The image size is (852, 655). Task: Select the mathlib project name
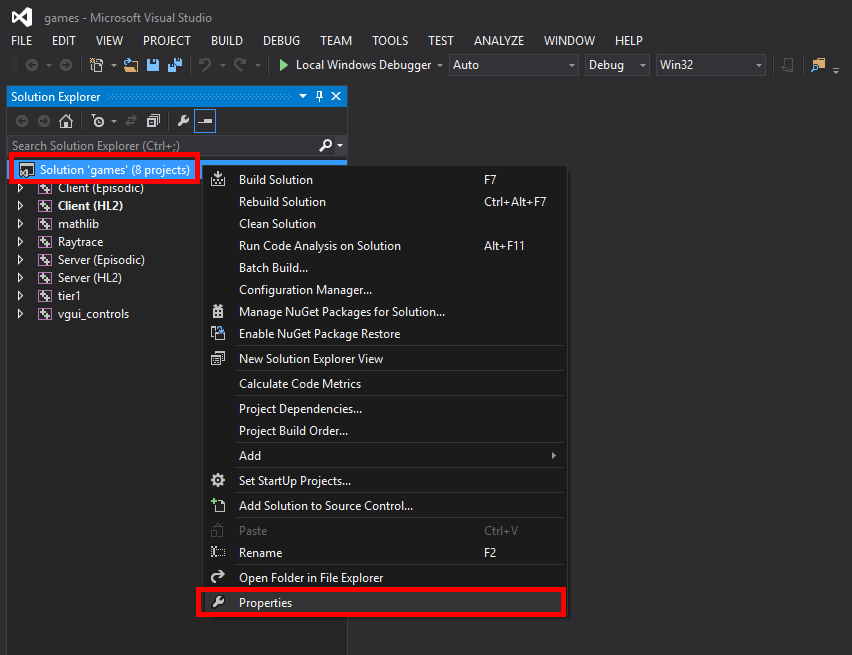coord(78,224)
